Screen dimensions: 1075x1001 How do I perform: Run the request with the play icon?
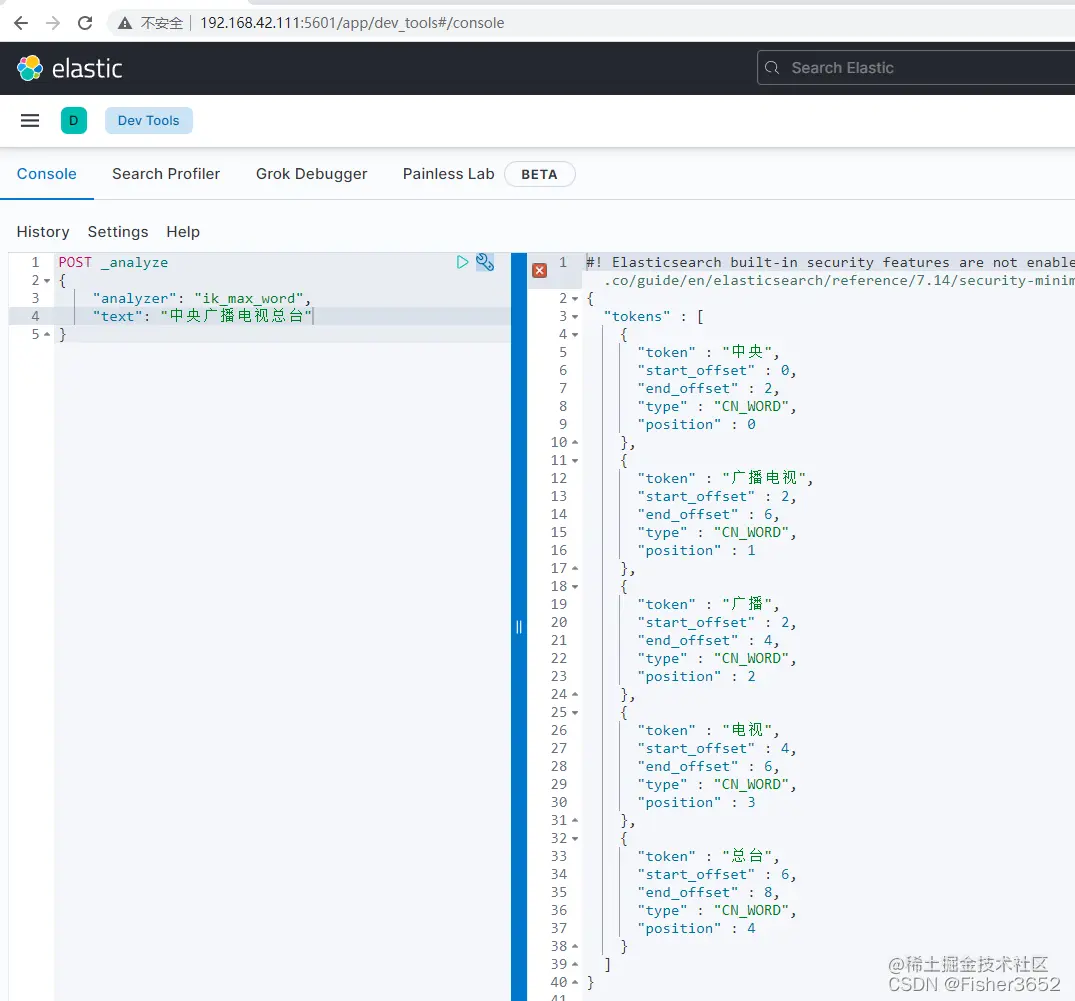[x=462, y=262]
